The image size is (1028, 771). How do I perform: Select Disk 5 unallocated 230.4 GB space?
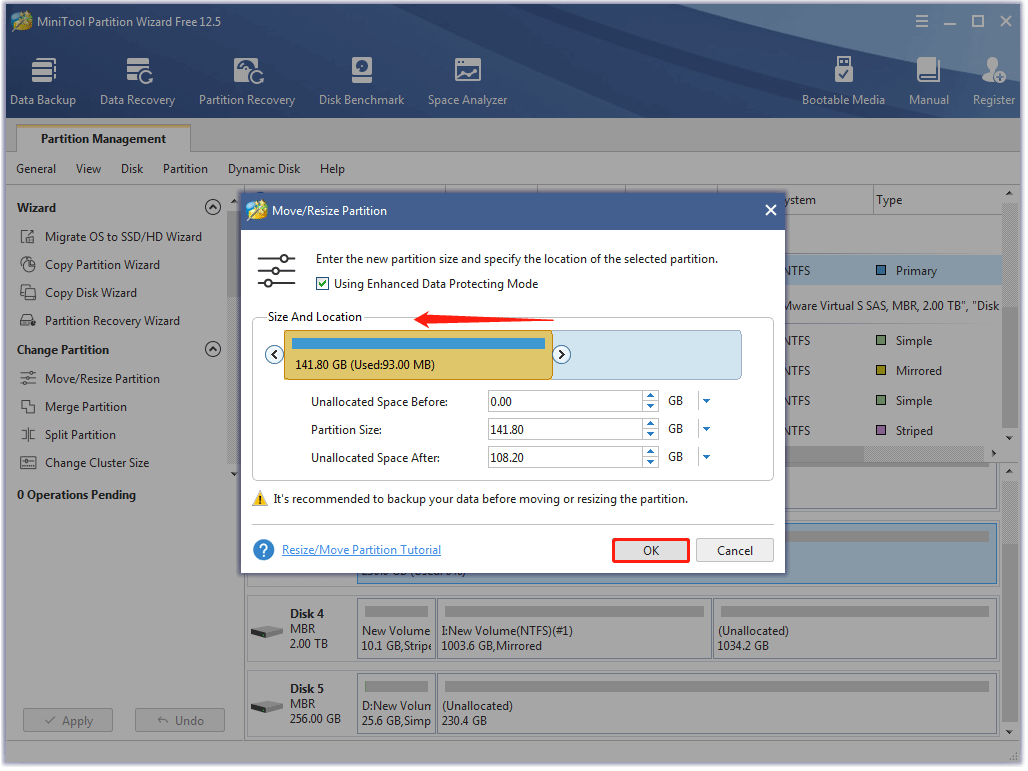tap(717, 704)
